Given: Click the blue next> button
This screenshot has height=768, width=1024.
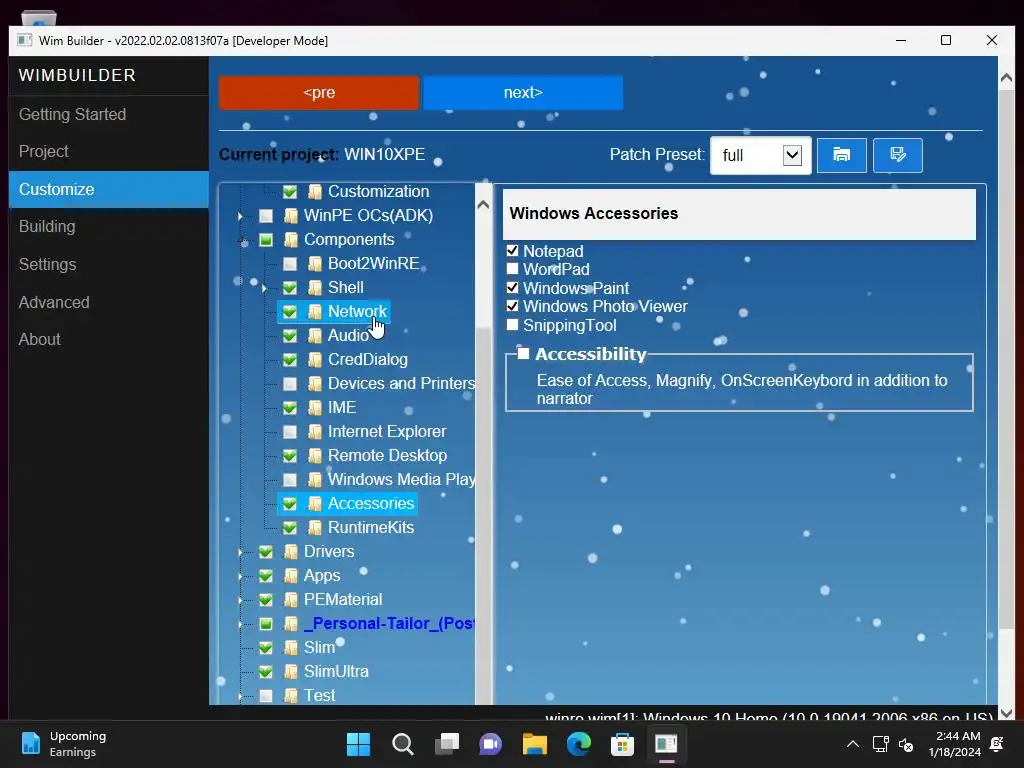Looking at the screenshot, I should pyautogui.click(x=522, y=93).
